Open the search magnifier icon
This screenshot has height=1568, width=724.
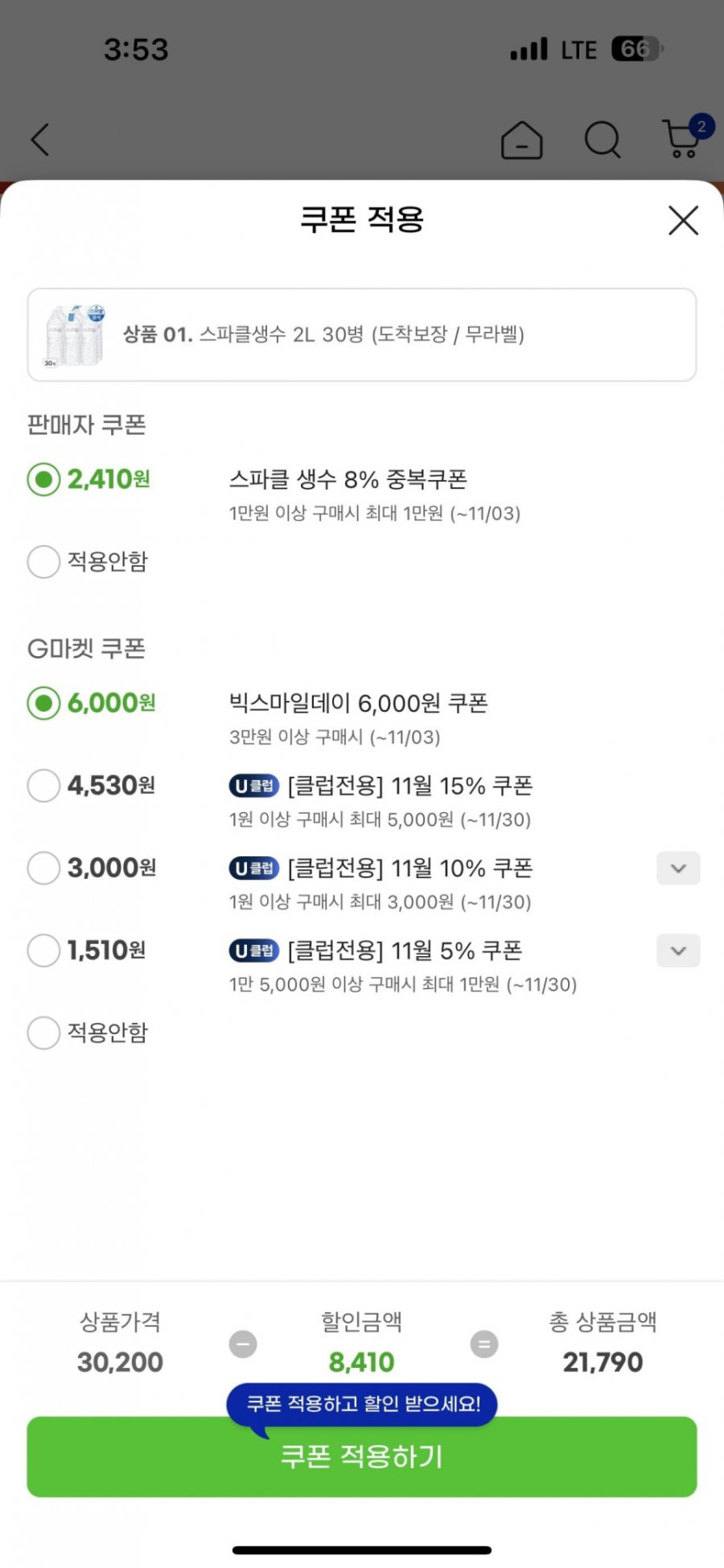click(x=603, y=140)
